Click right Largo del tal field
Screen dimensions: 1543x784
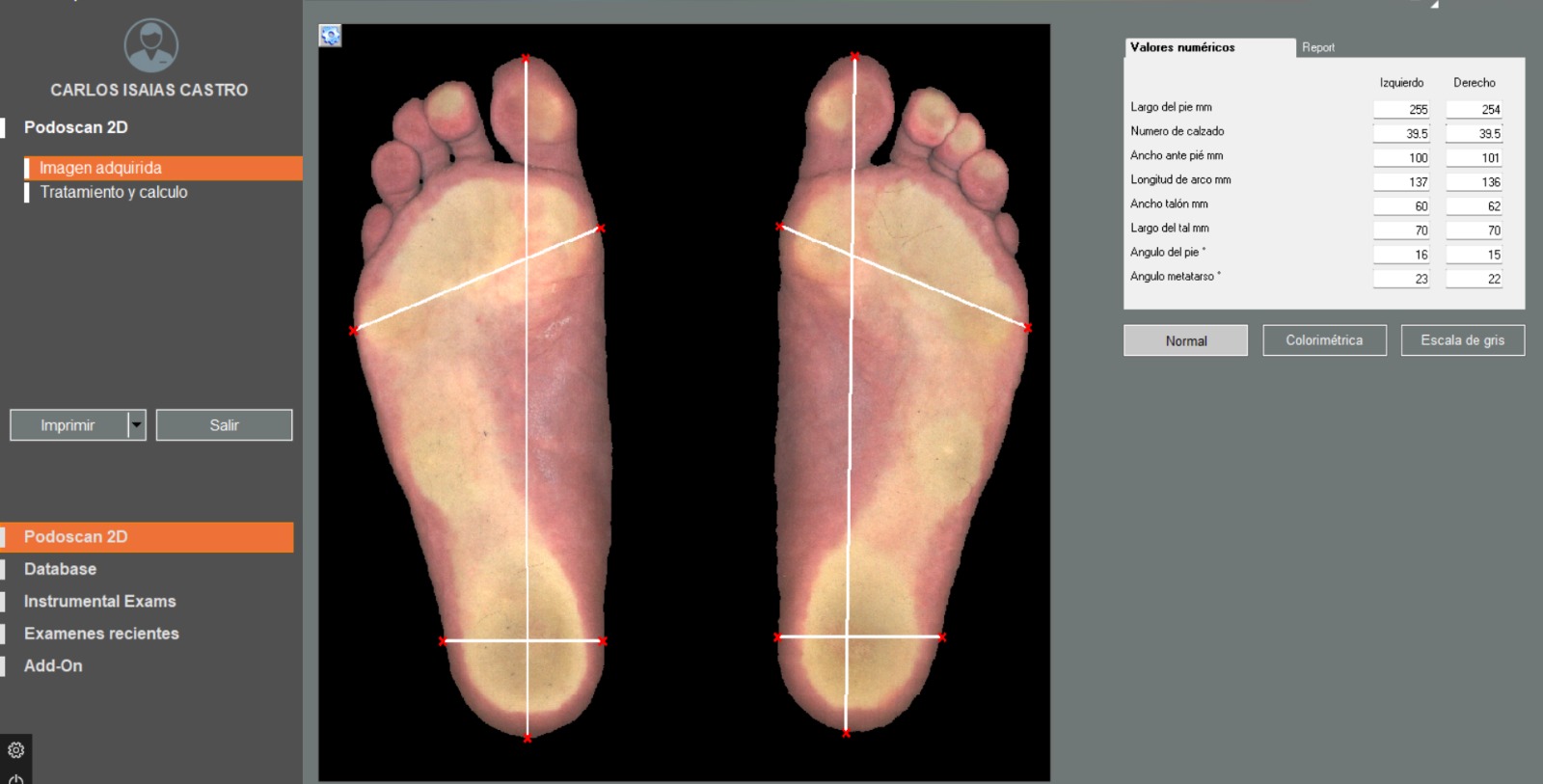pyautogui.click(x=1474, y=230)
